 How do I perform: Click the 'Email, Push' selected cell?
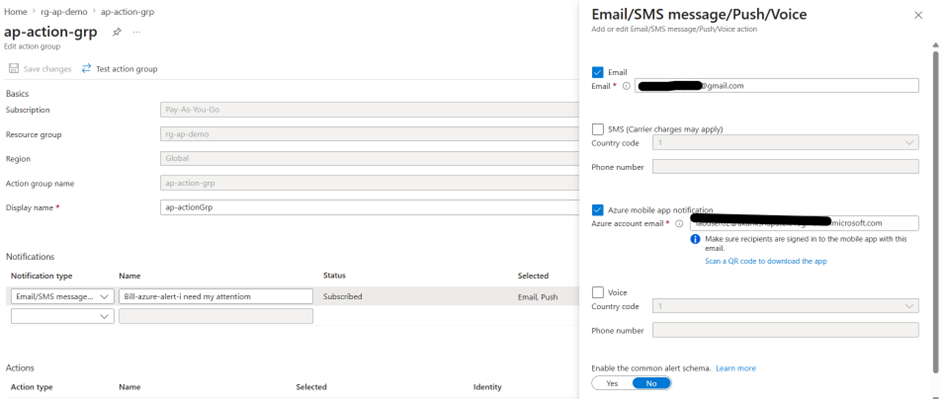tap(538, 297)
